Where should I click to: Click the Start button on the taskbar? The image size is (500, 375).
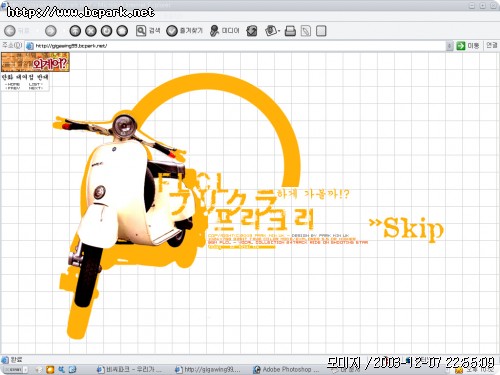tap(14, 370)
